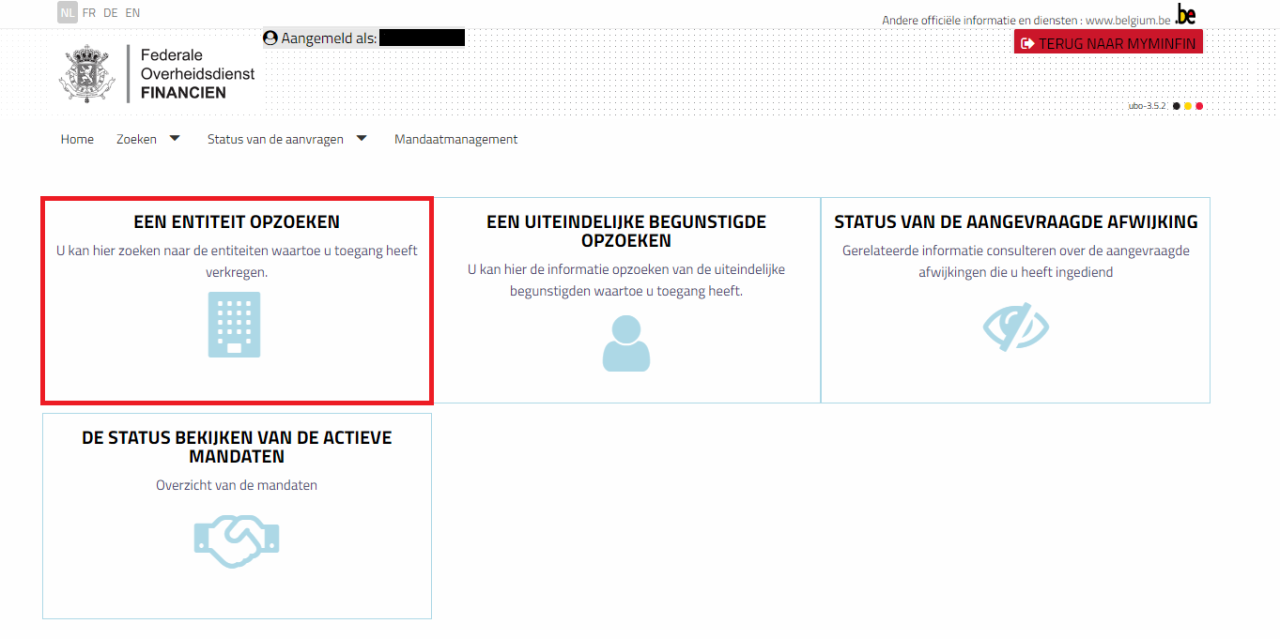Screen dimensions: 1280x639
Task: Click the person icon for beneficiary search
Action: [626, 343]
